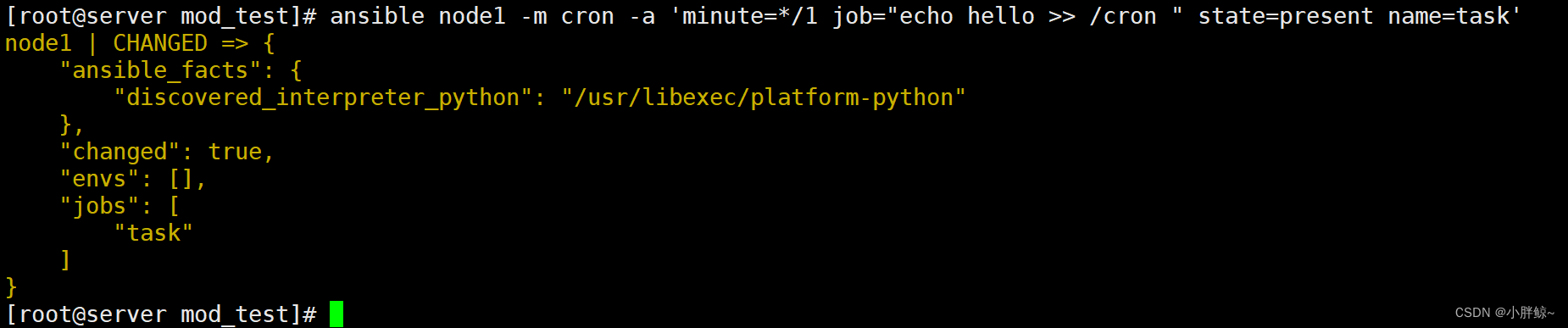
Task: Click the 'envs' key
Action: tap(99, 179)
